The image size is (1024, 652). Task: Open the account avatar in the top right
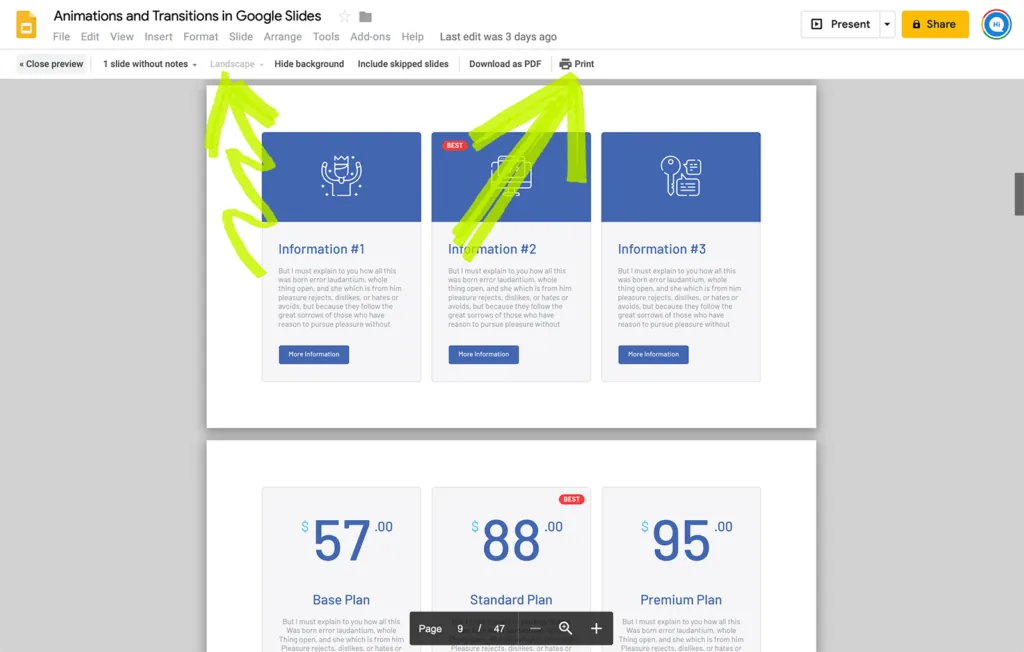coord(996,25)
